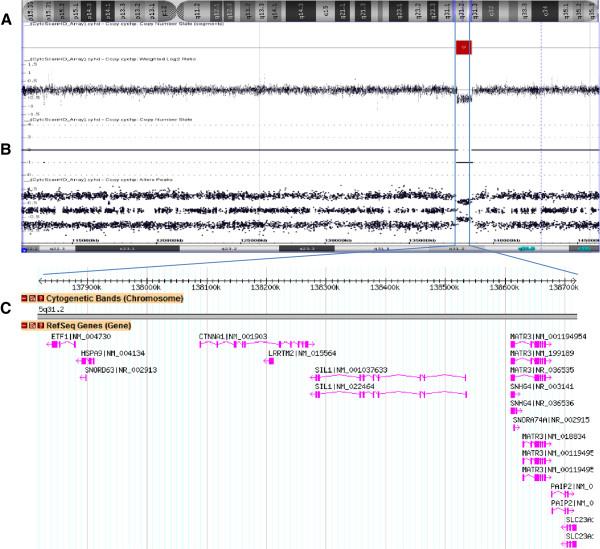This screenshot has height=549, width=600.
Task: Select the MATR3|NM_018834 label
Action: tap(554, 437)
